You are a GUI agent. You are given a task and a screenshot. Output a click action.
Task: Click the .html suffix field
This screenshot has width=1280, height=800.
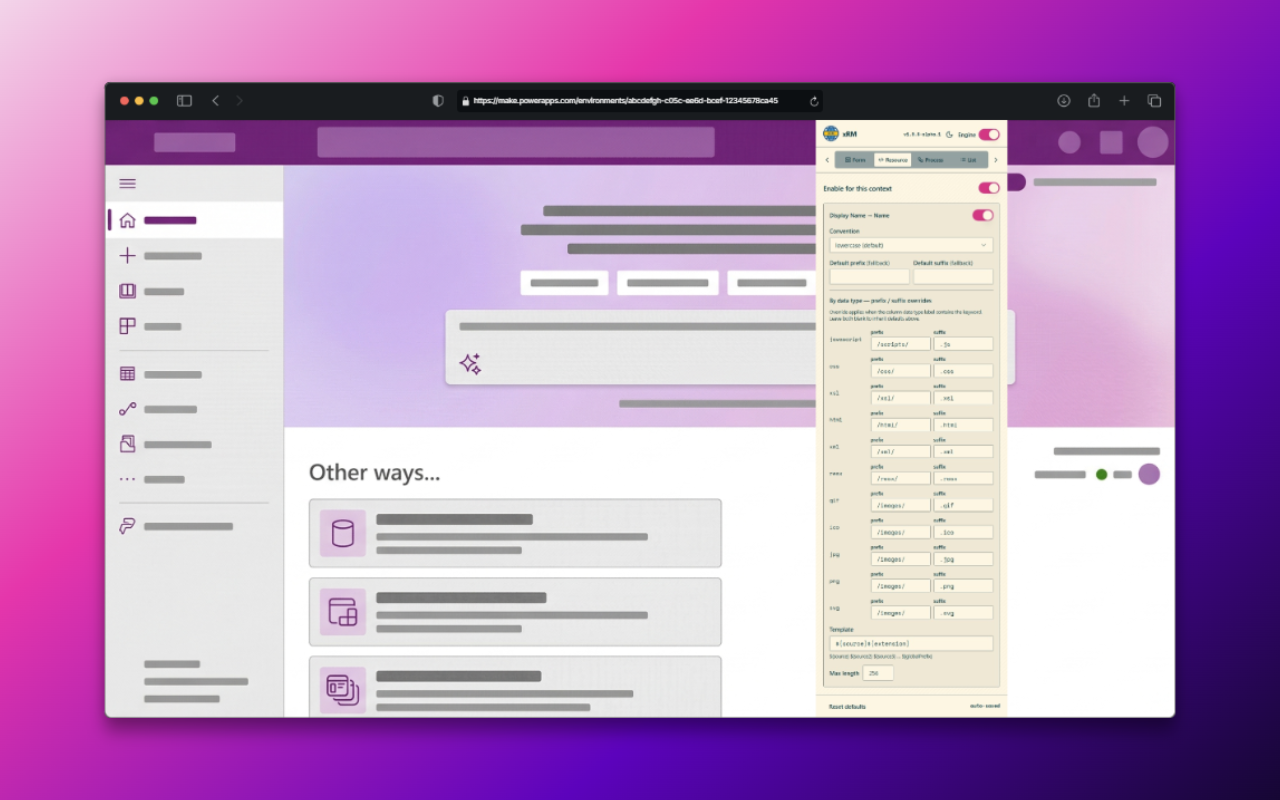point(963,425)
